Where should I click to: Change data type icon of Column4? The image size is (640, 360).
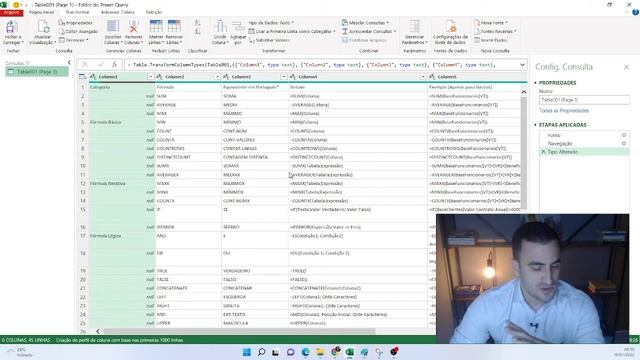coord(293,77)
